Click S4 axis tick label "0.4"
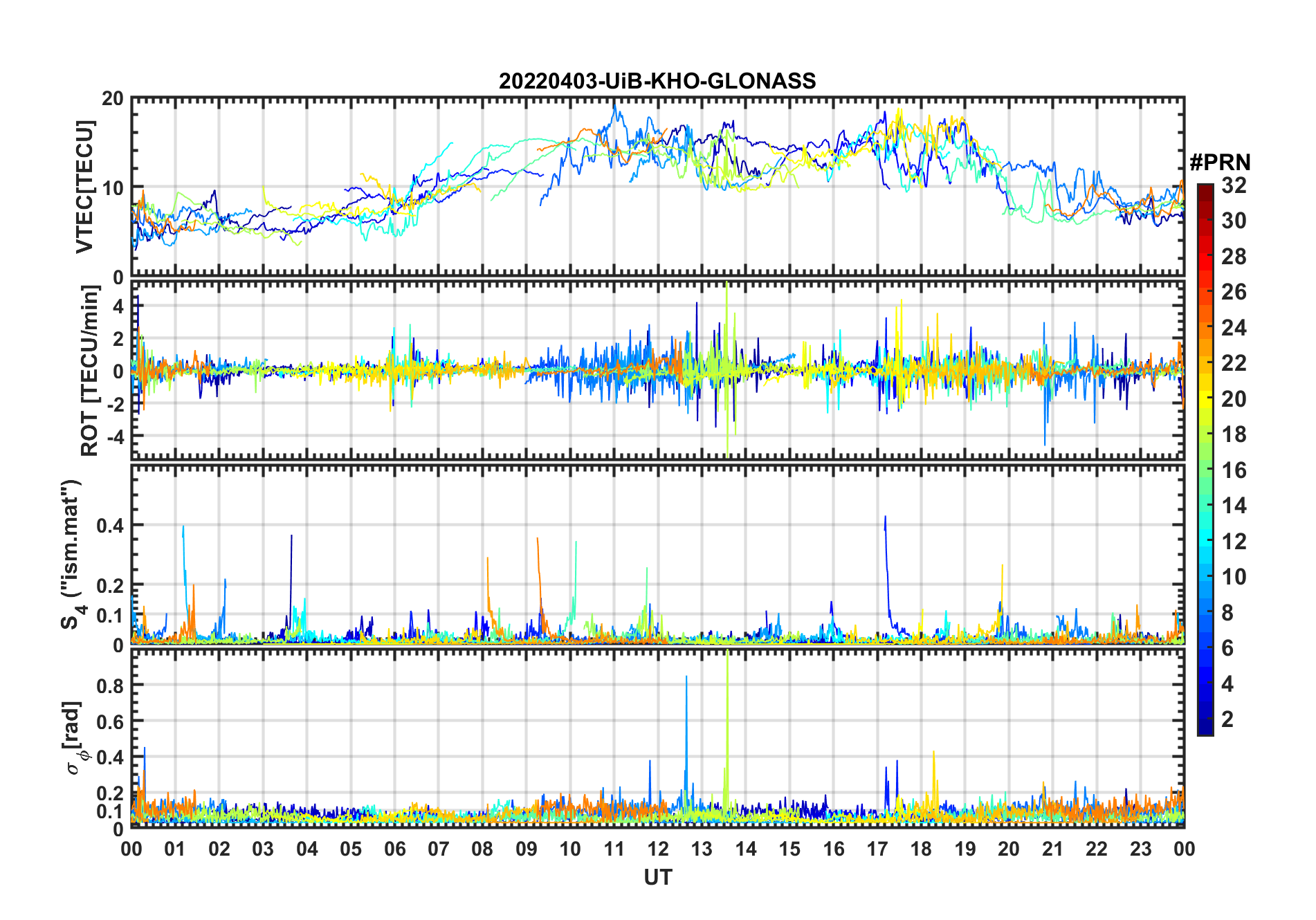 [110, 526]
